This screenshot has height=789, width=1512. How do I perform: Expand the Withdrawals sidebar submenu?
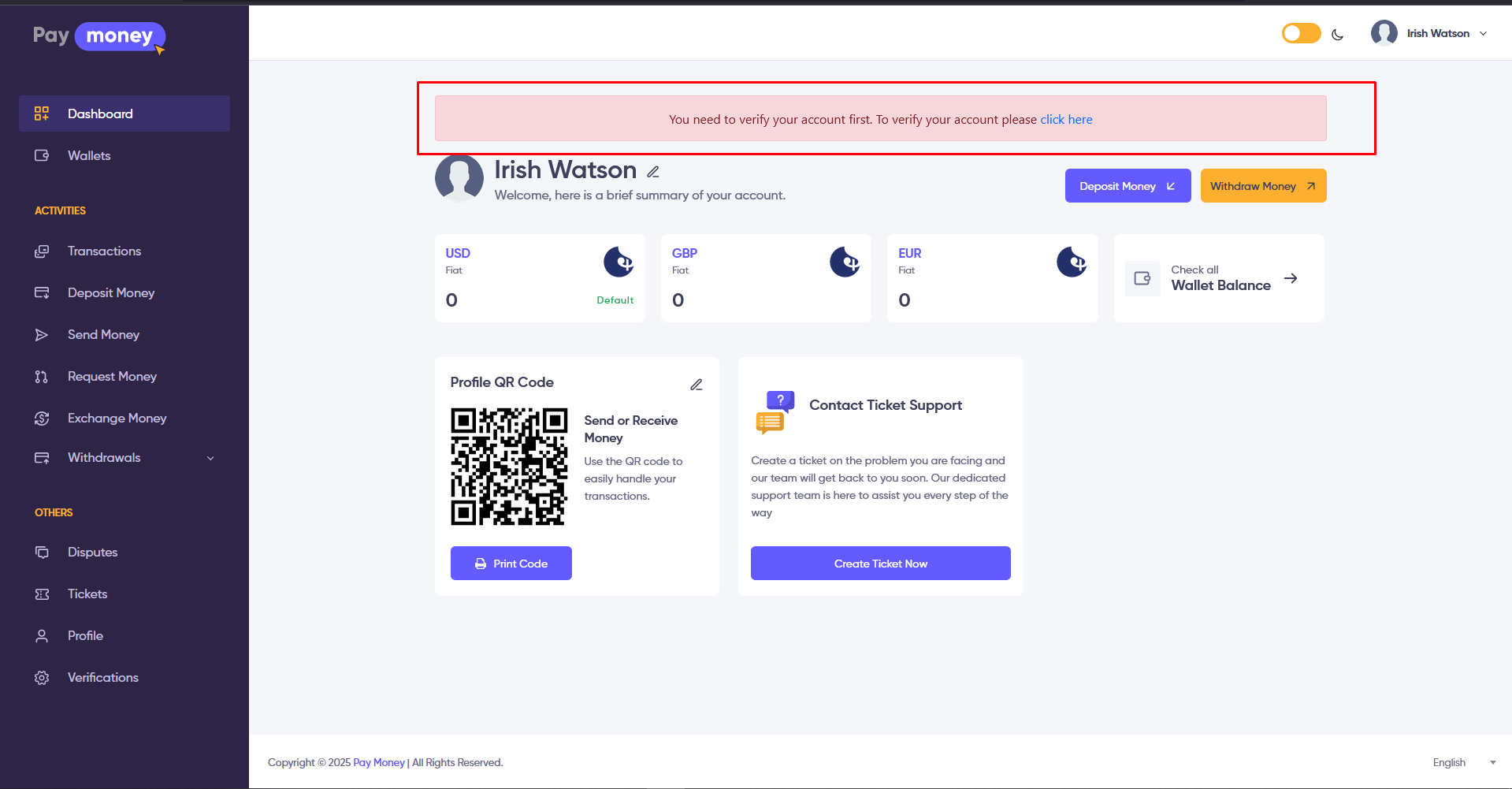210,458
